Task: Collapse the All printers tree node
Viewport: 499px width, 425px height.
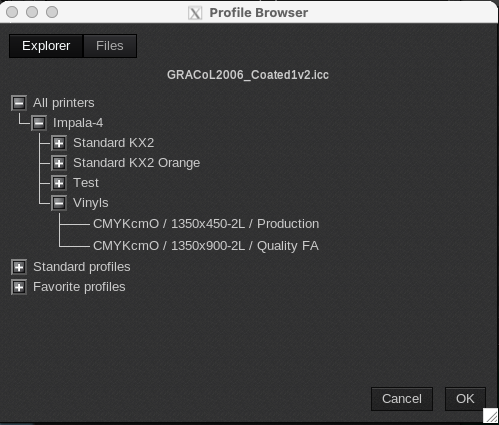Action: [19, 103]
